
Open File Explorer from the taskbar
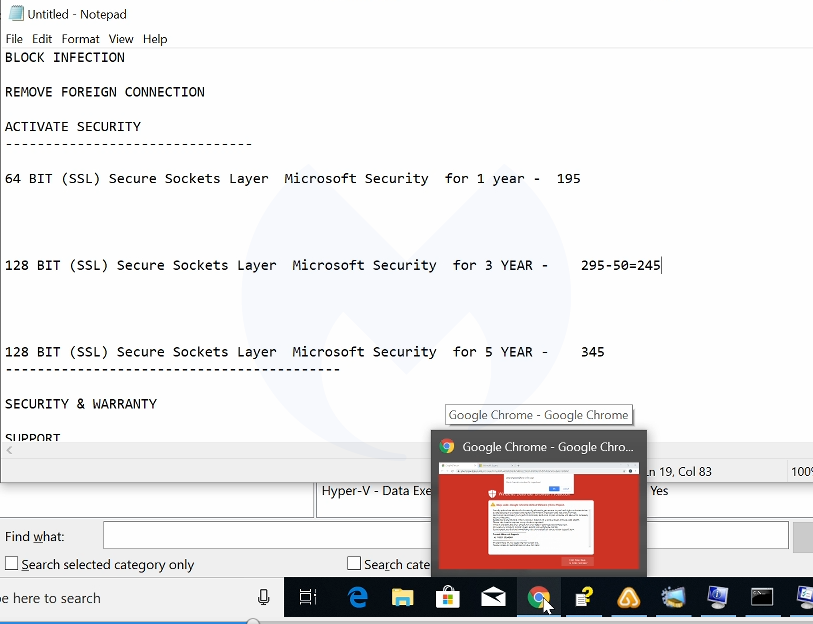[x=402, y=598]
